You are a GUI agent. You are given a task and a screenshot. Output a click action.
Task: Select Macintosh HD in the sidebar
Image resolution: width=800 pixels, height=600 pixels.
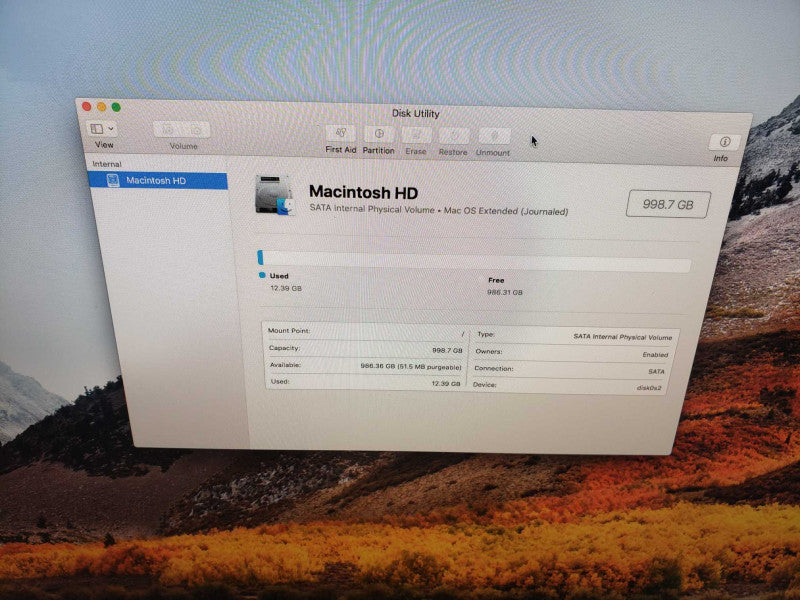coord(158,181)
